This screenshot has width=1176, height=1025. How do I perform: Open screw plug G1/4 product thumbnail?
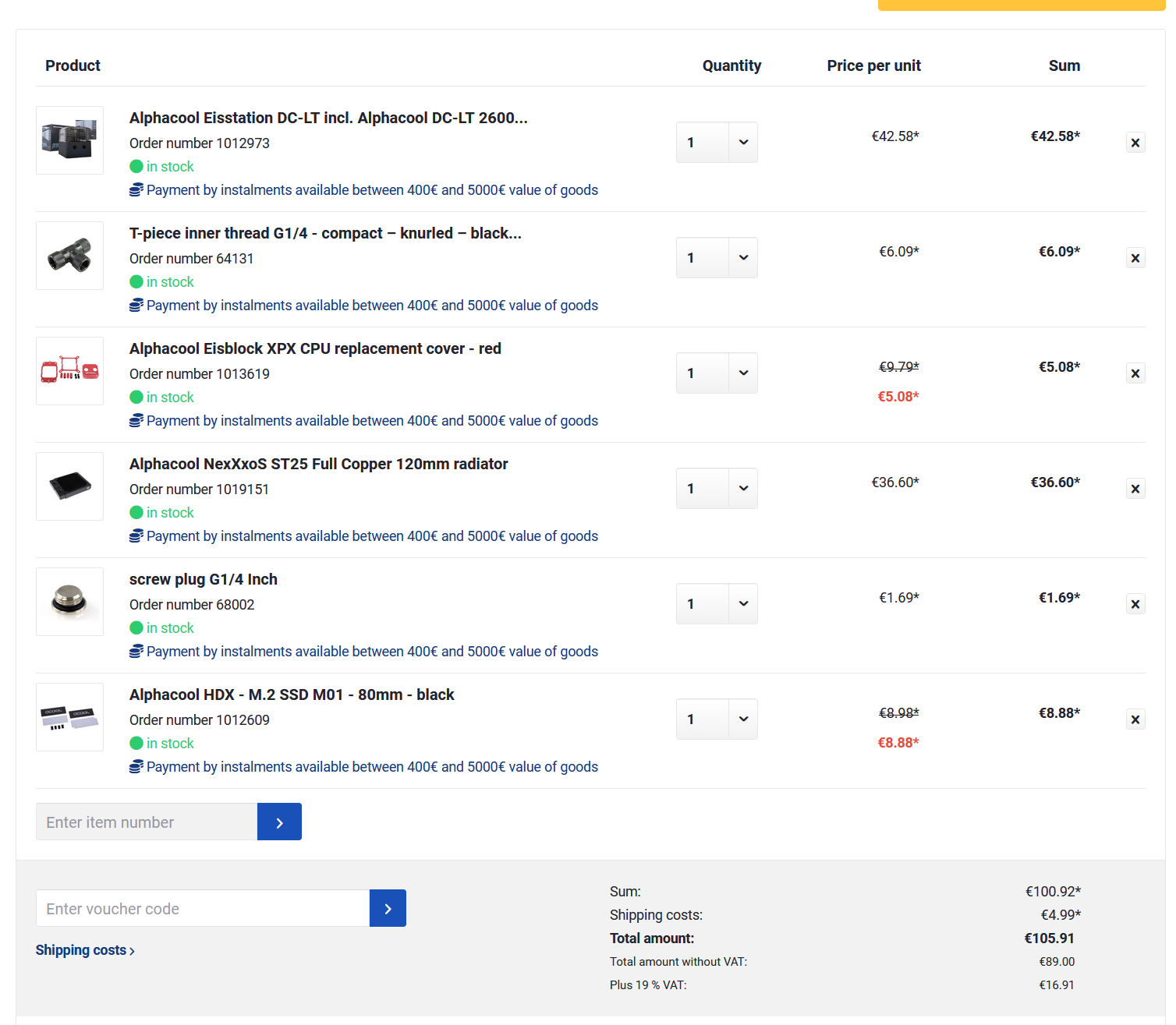[x=69, y=602]
